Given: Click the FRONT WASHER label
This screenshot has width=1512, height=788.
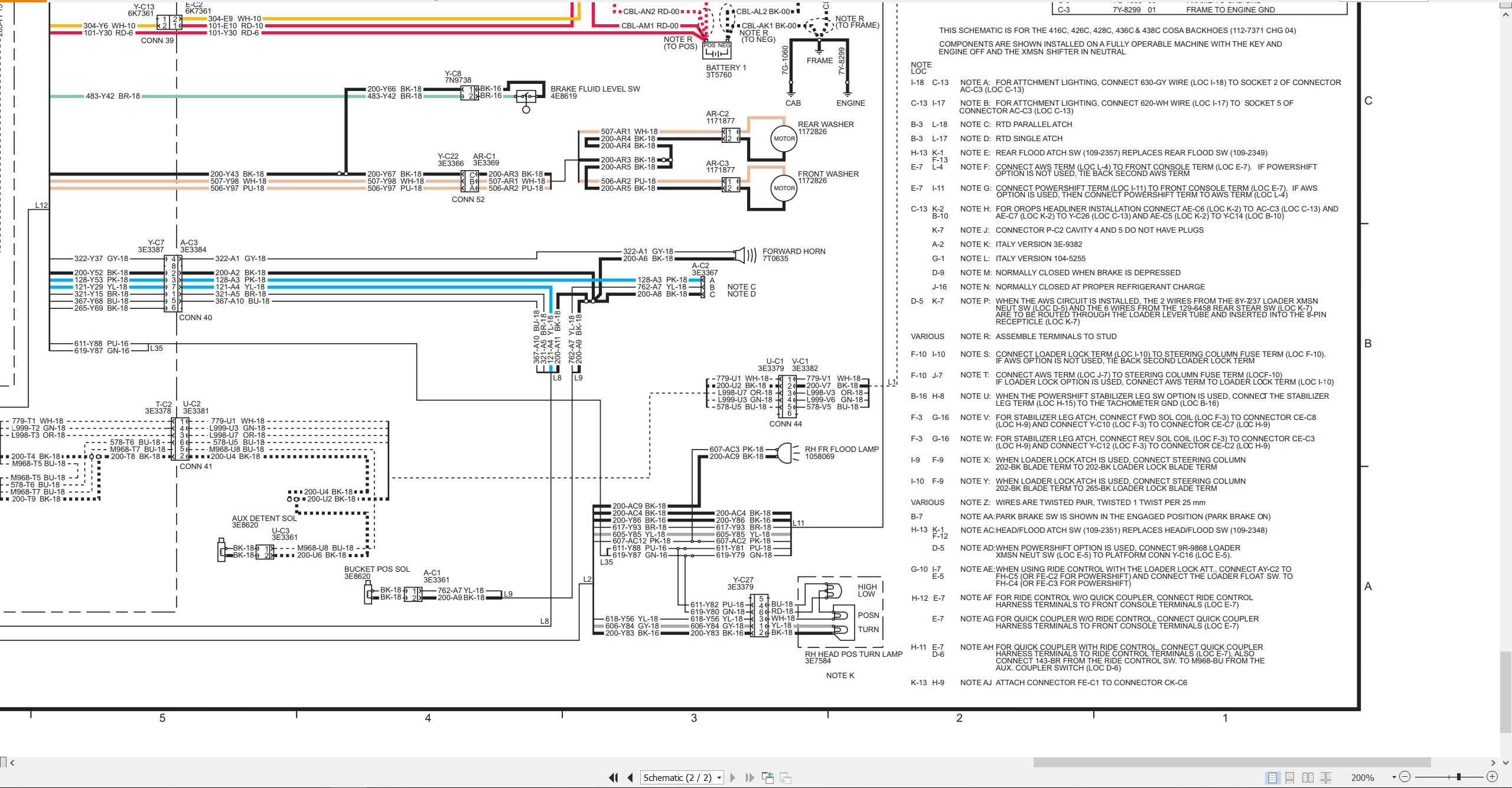Looking at the screenshot, I should [x=828, y=174].
